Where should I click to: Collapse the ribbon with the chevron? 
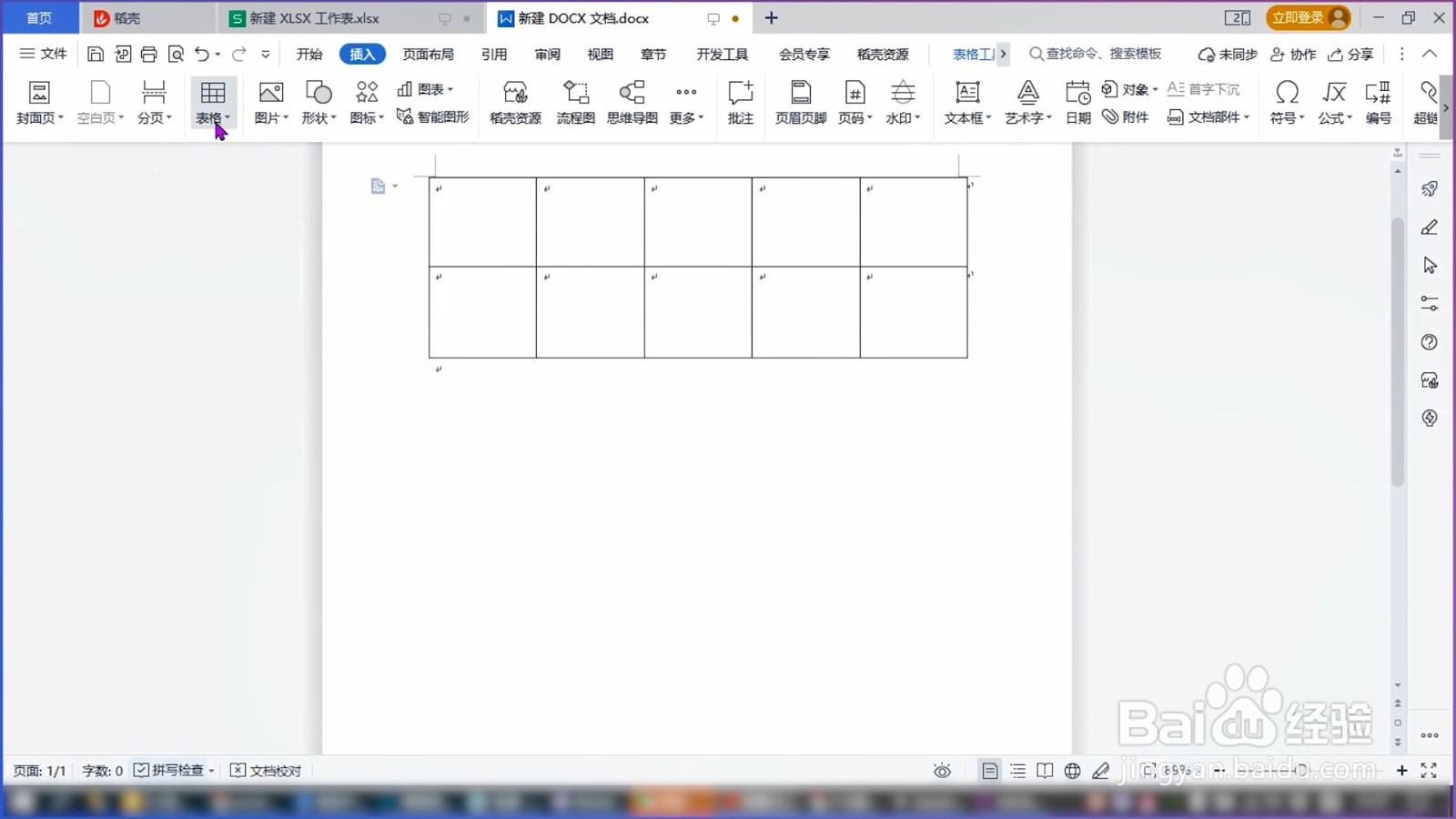(1430, 54)
